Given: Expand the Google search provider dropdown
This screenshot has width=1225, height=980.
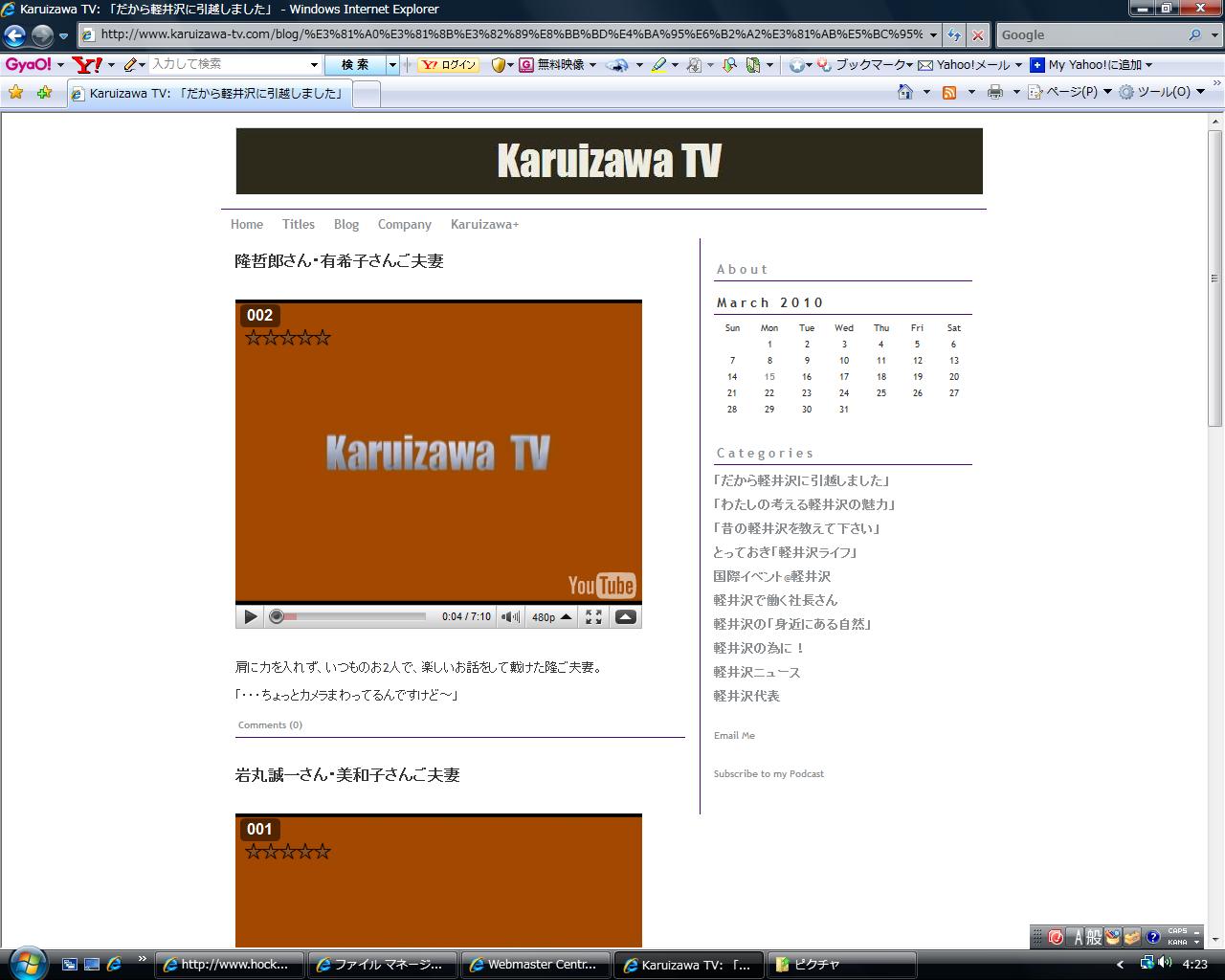Looking at the screenshot, I should (x=1213, y=34).
